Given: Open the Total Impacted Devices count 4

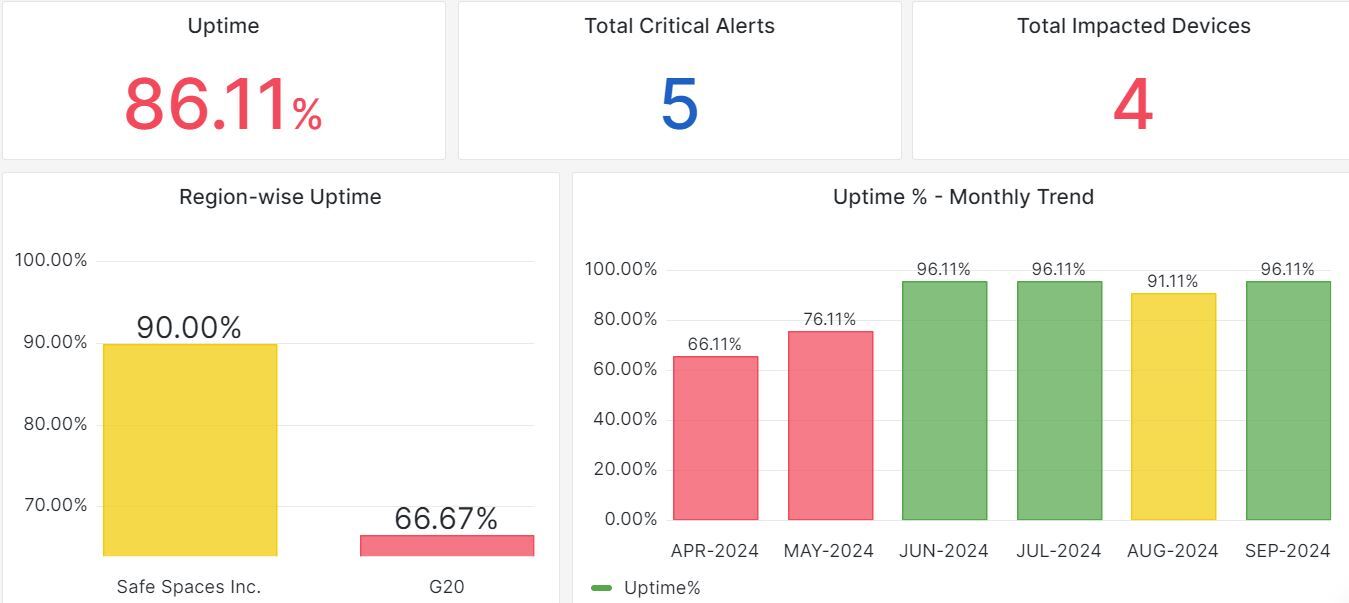Looking at the screenshot, I should tap(1133, 106).
